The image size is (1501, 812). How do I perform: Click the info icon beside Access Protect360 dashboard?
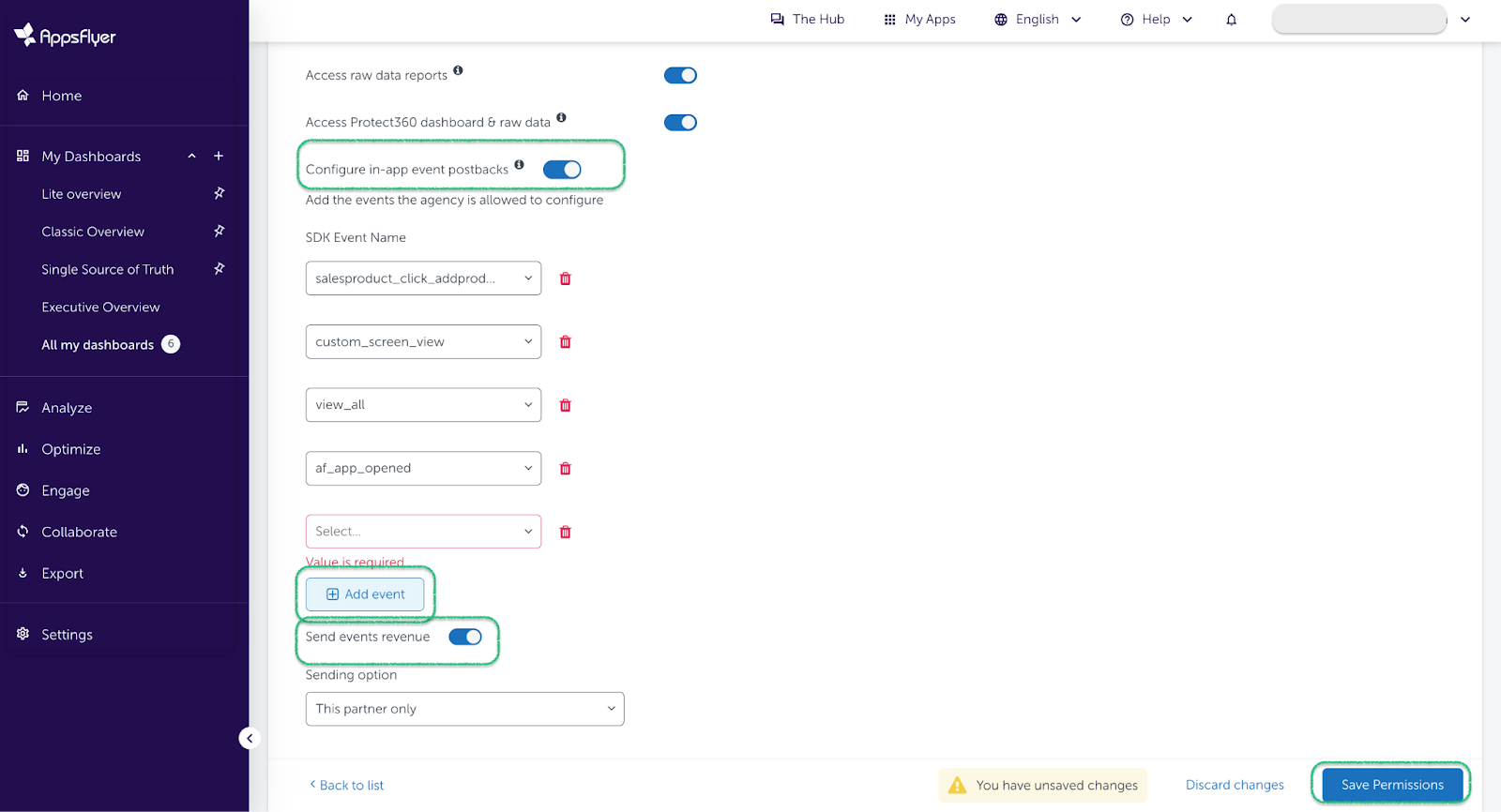(561, 117)
